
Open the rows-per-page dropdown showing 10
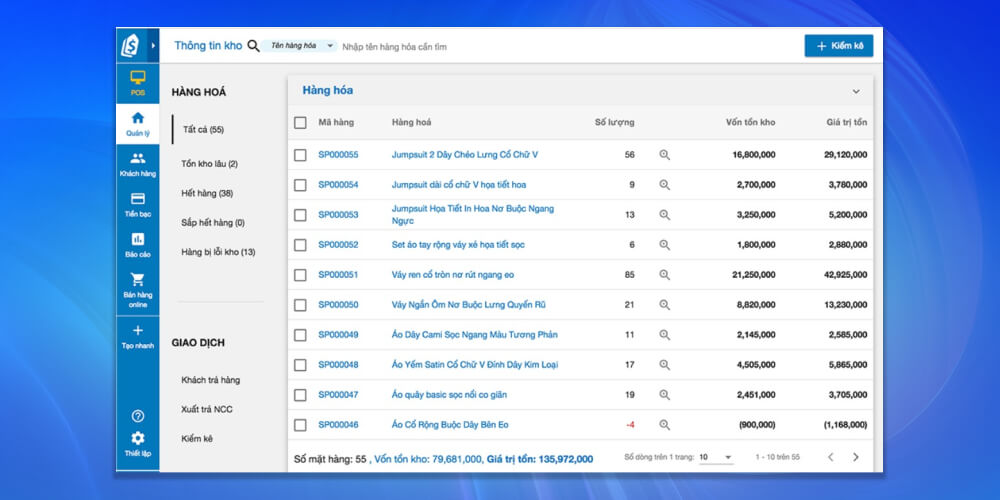716,457
